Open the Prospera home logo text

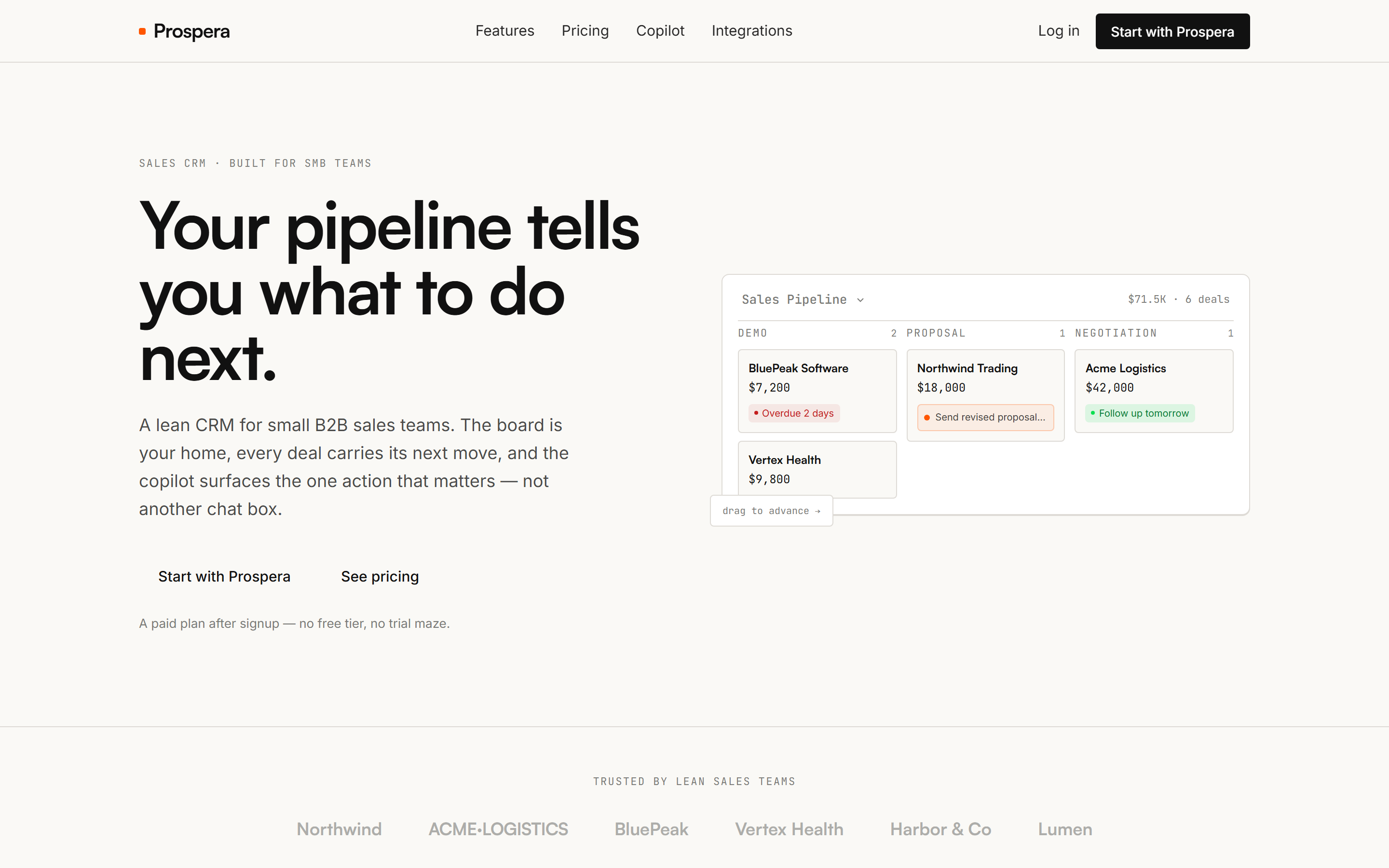coord(191,31)
